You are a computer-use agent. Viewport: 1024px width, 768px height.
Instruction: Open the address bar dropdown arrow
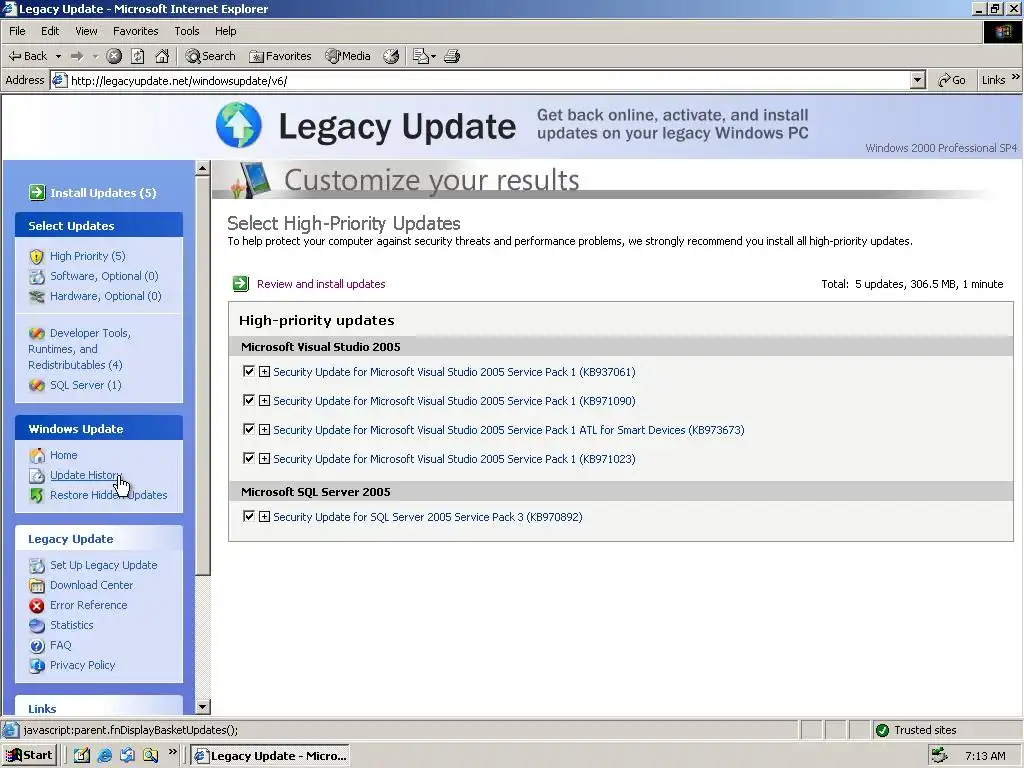(x=918, y=80)
